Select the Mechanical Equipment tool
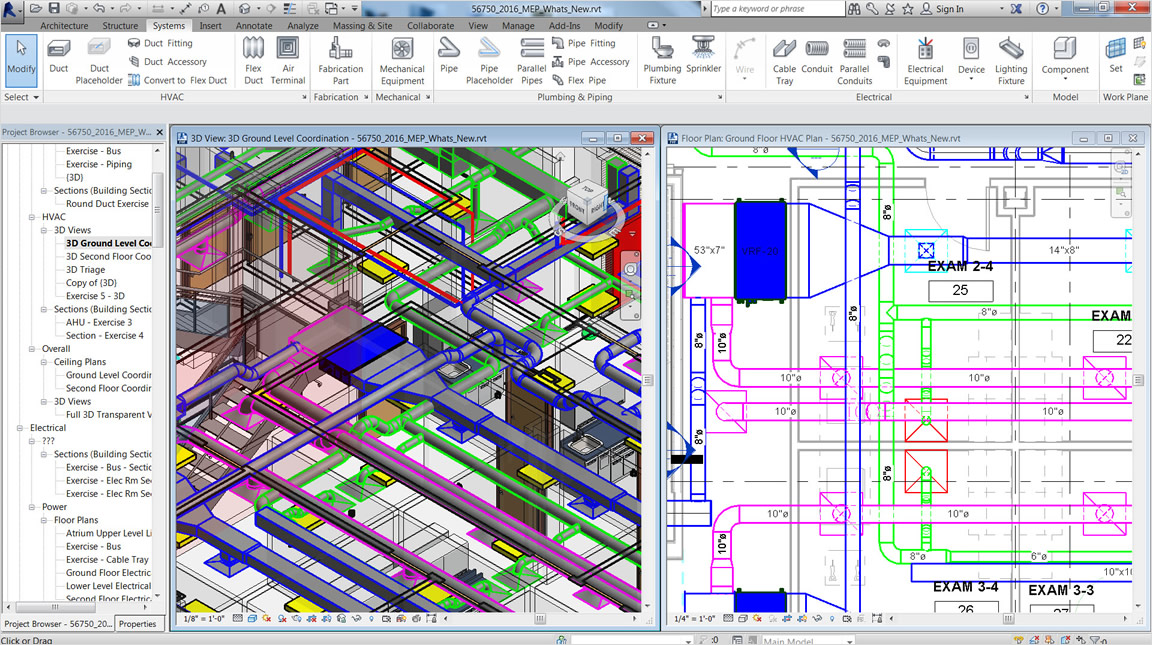The height and width of the screenshot is (645, 1152). pyautogui.click(x=402, y=59)
